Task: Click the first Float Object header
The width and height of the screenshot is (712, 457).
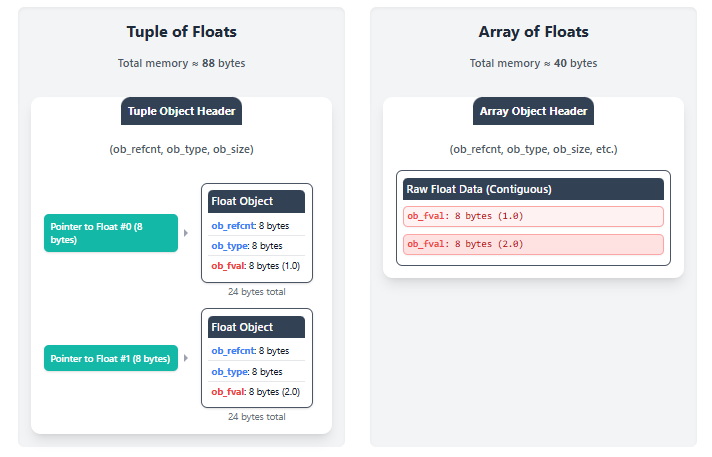Action: click(256, 201)
